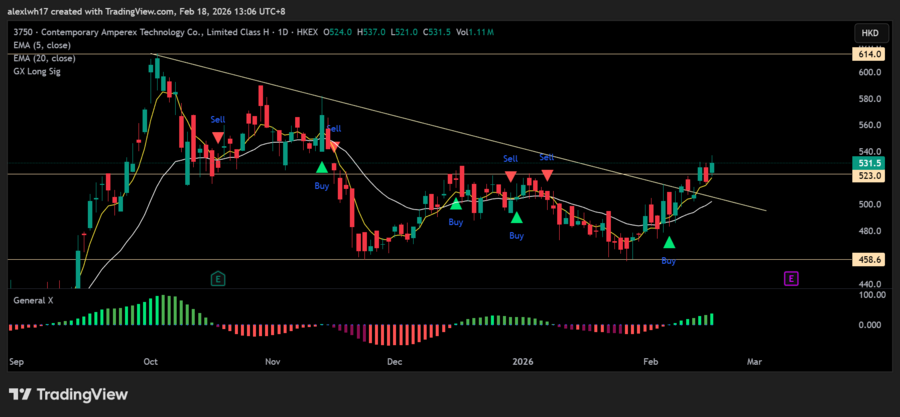Click the 614.0 price level label
This screenshot has width=900, height=417.
(866, 54)
